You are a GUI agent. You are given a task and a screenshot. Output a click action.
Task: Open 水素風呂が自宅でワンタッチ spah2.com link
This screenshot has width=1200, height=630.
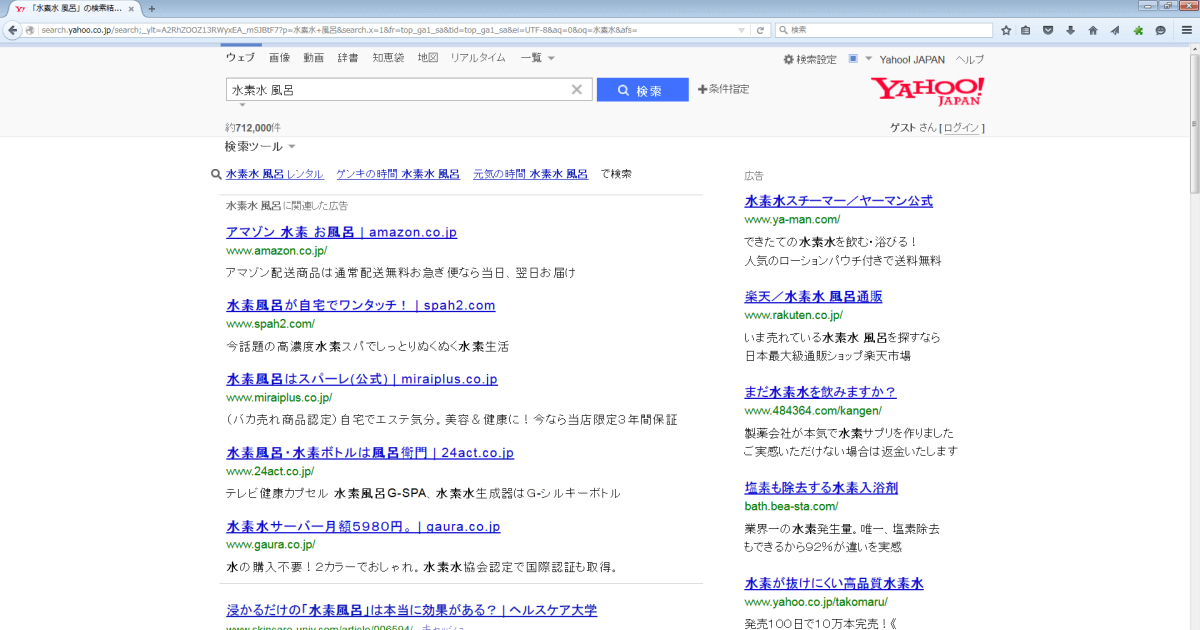coord(361,305)
